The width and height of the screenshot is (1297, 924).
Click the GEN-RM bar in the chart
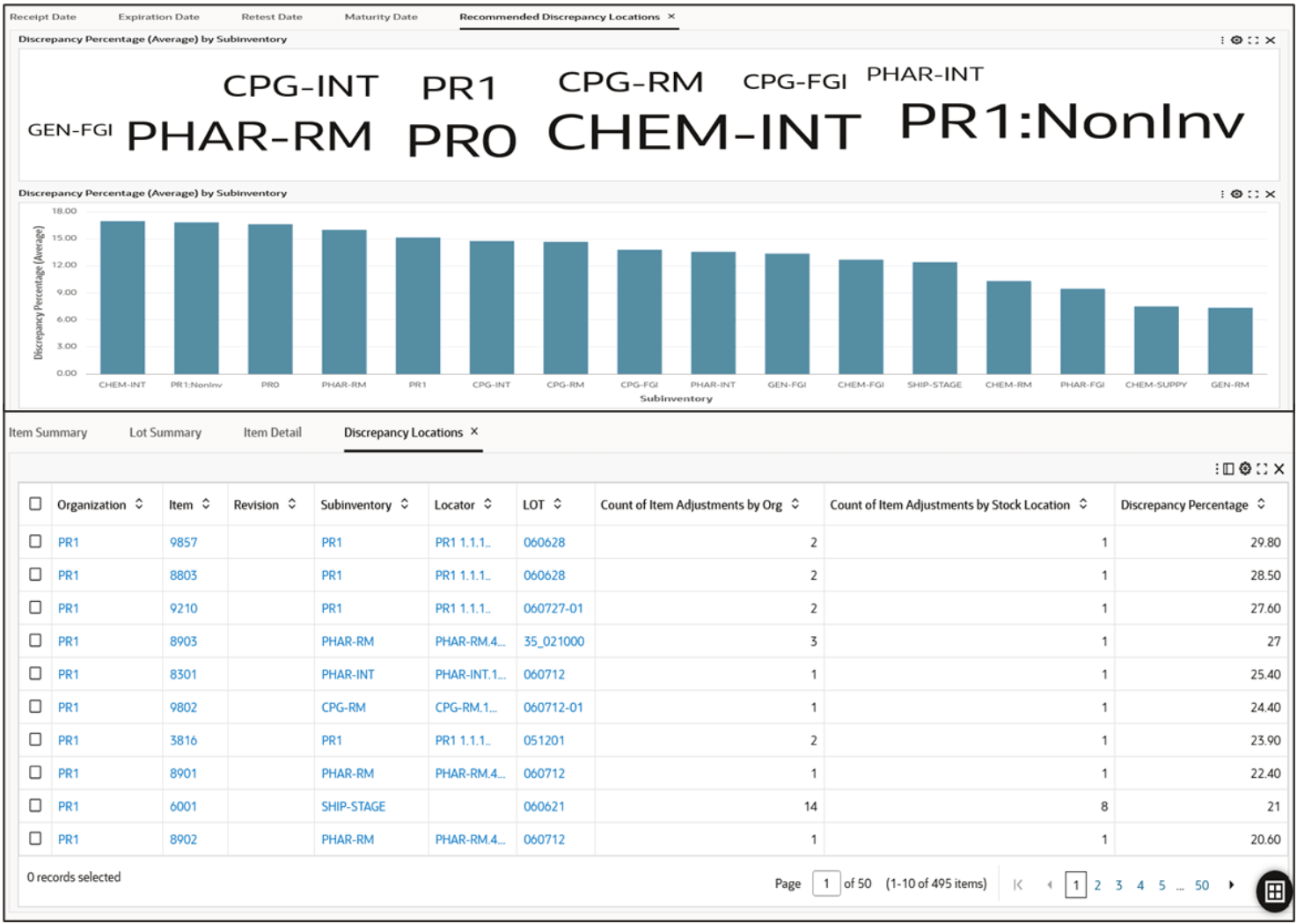[1230, 341]
